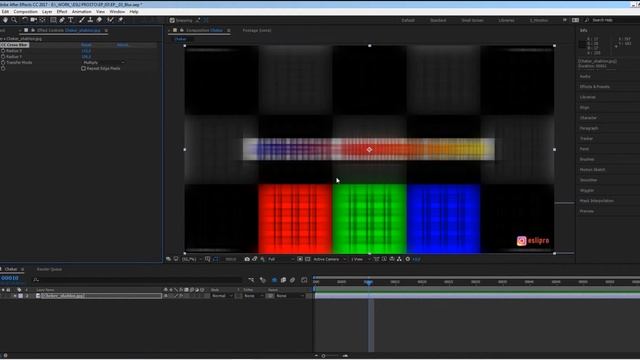Select the Clone Stamp tool

tap(90, 20)
